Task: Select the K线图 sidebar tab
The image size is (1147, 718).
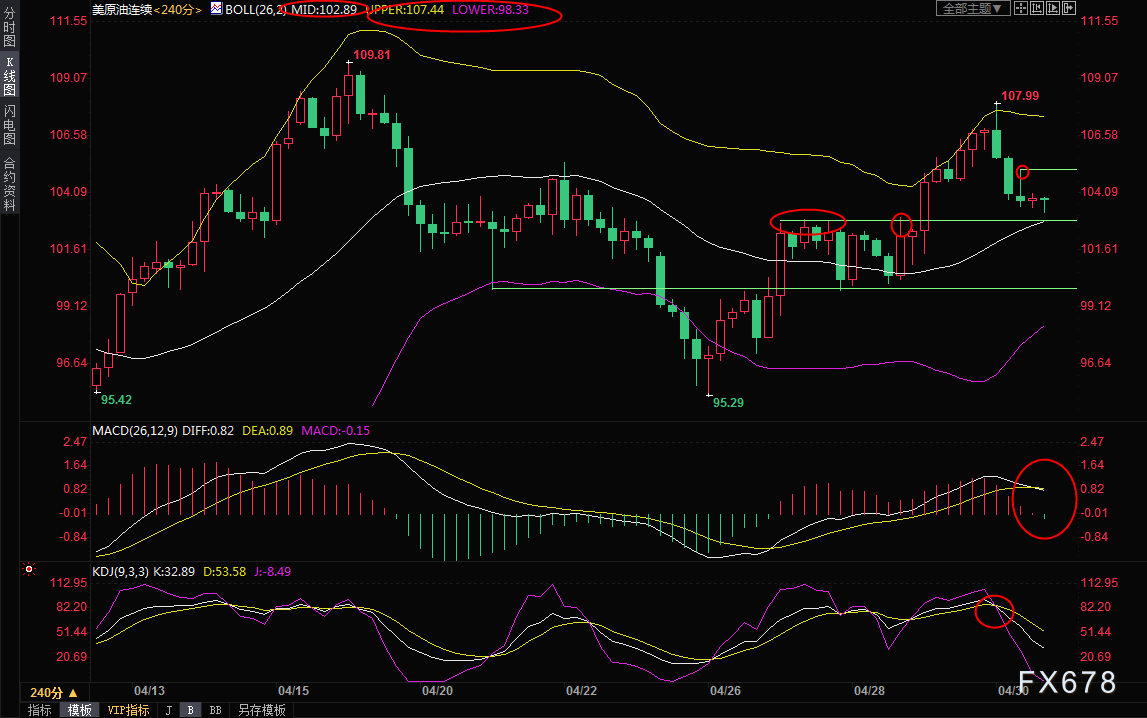Action: (10, 76)
